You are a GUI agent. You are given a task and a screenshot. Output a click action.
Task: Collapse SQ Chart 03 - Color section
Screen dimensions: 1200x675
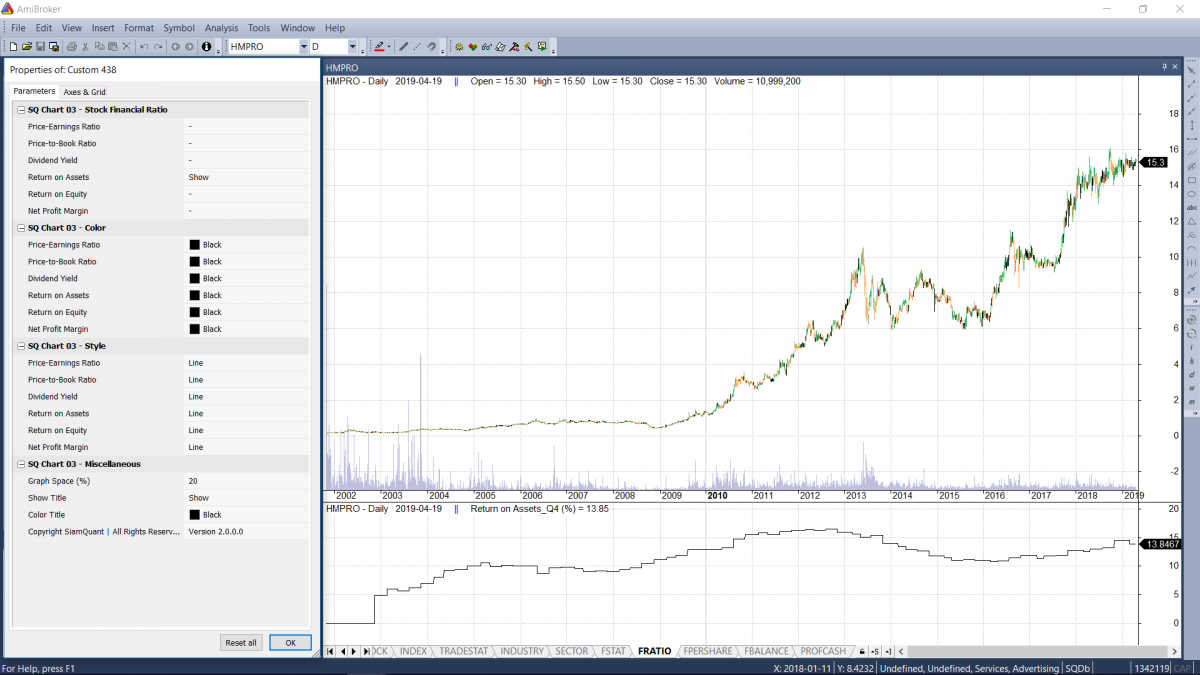coord(20,228)
